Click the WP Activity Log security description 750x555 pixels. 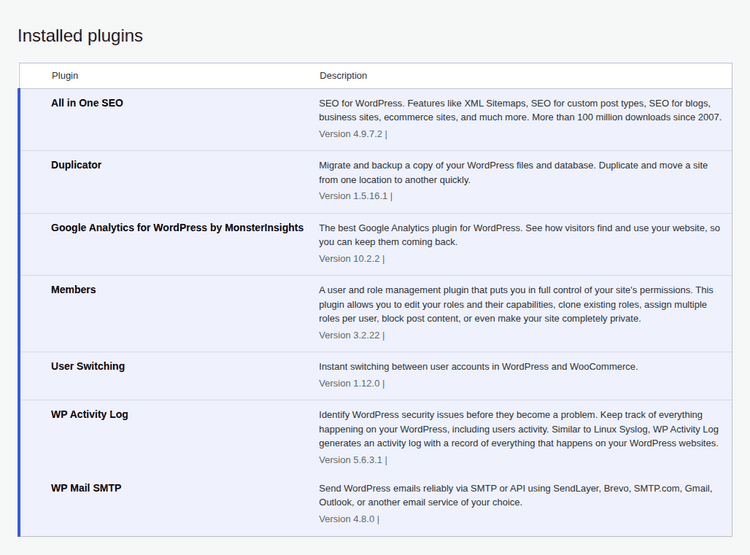519,429
